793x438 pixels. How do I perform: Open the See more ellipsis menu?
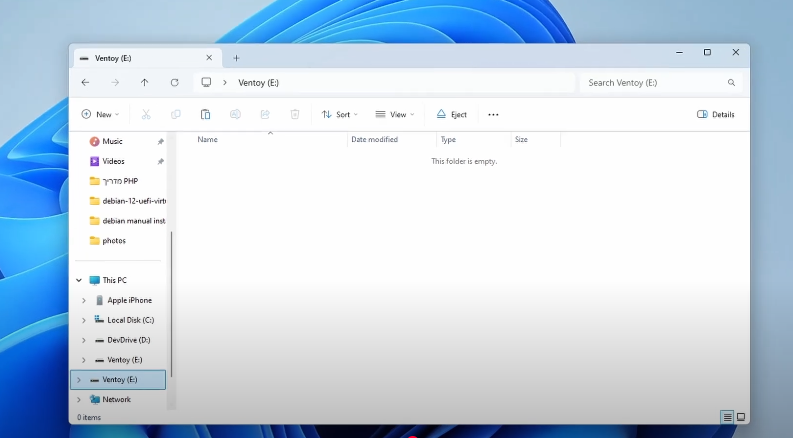pyautogui.click(x=493, y=115)
